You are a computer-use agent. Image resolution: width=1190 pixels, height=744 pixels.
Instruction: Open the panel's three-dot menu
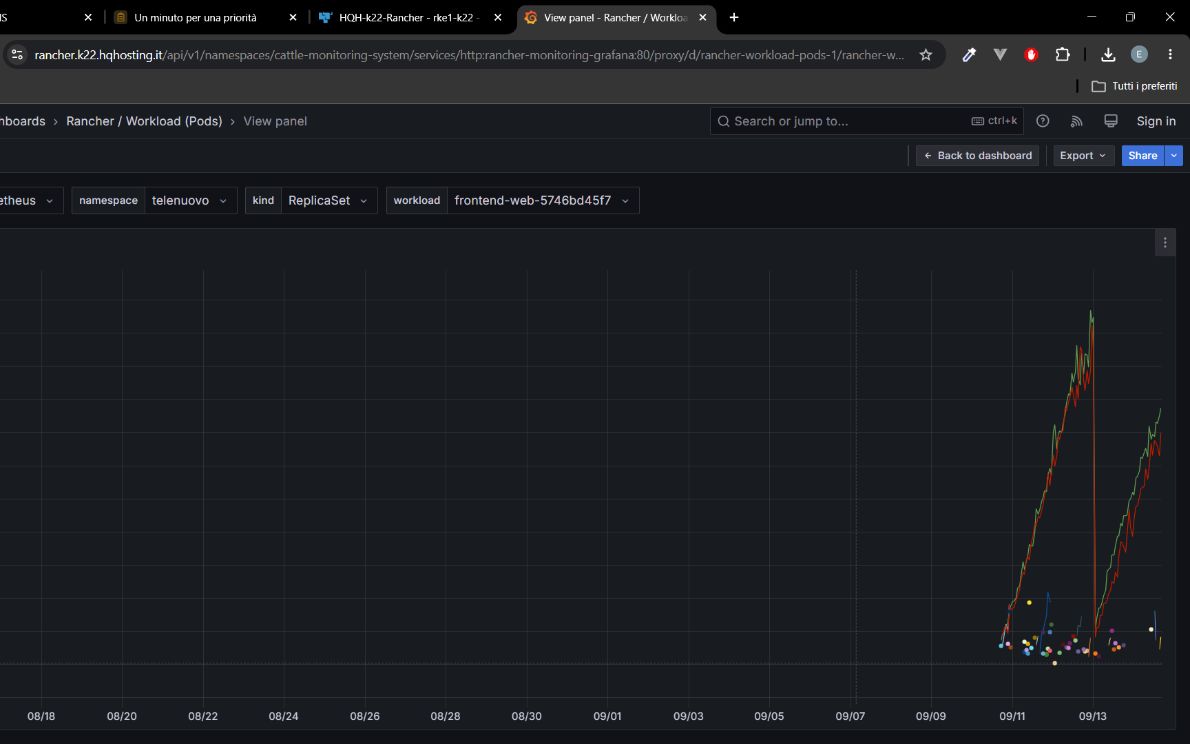[x=1165, y=243]
